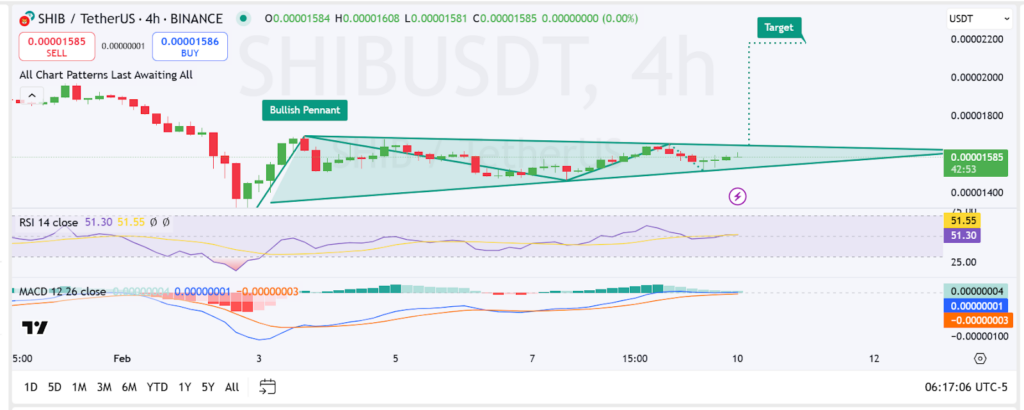Select the Target label flag

point(778,28)
